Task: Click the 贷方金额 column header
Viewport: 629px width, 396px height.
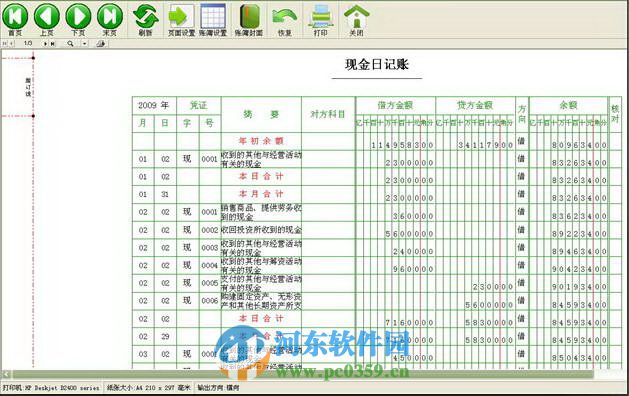Action: coord(475,106)
